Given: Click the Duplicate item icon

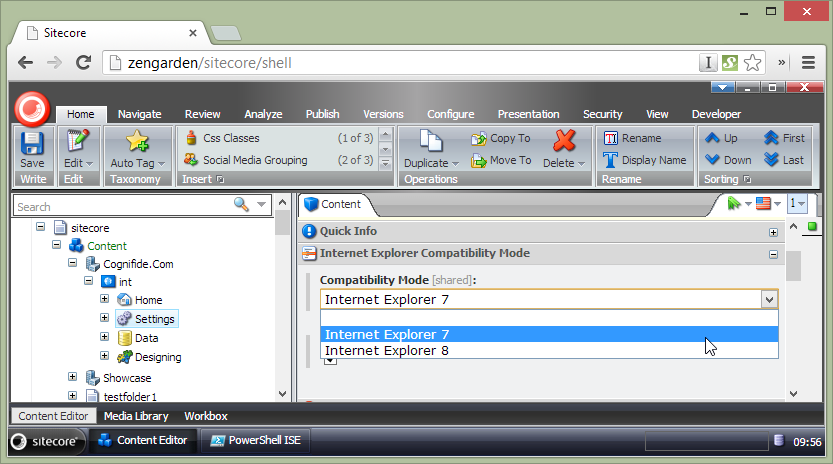Looking at the screenshot, I should coord(431,142).
